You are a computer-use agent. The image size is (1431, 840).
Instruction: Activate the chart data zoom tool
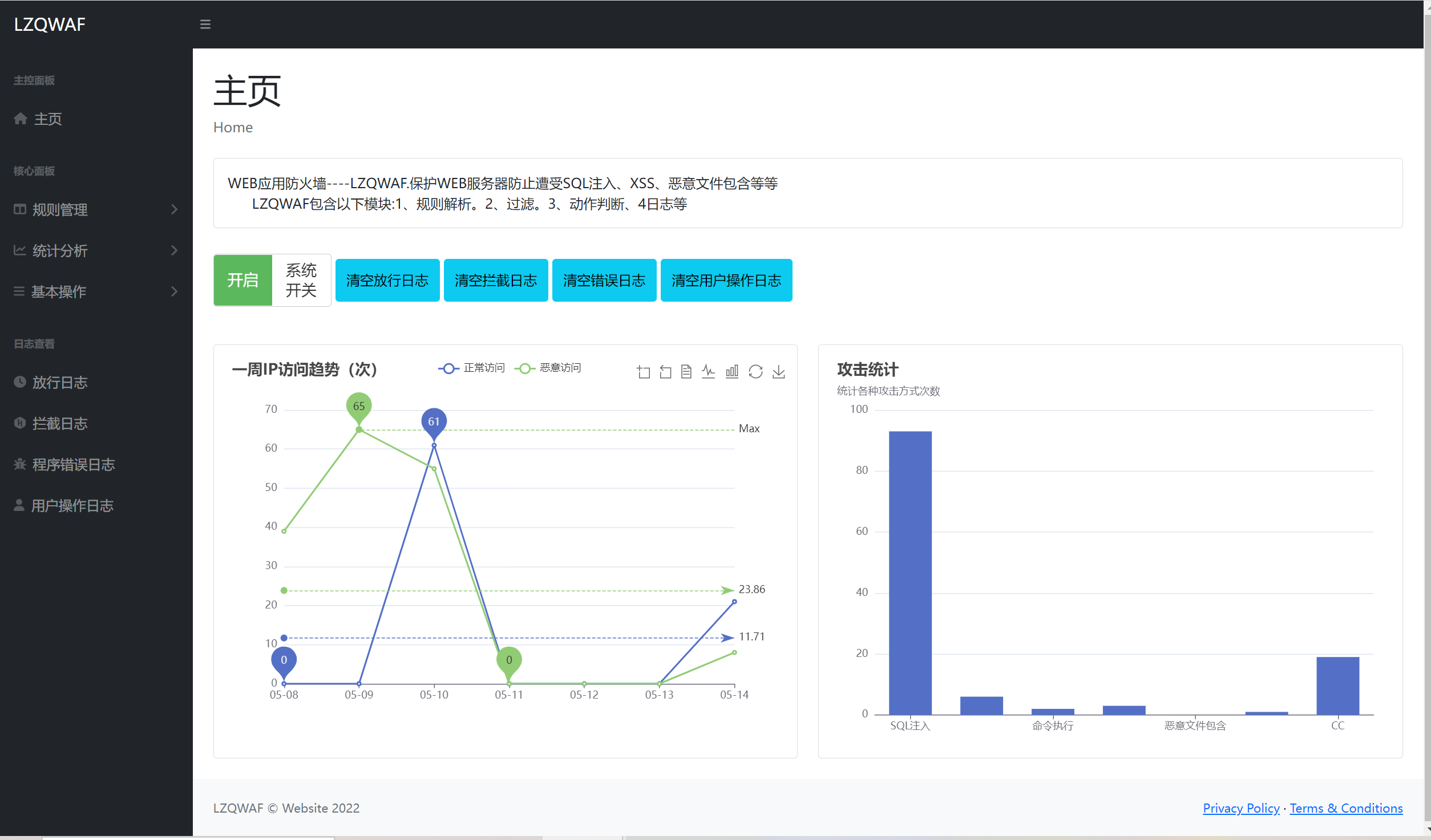pos(644,372)
